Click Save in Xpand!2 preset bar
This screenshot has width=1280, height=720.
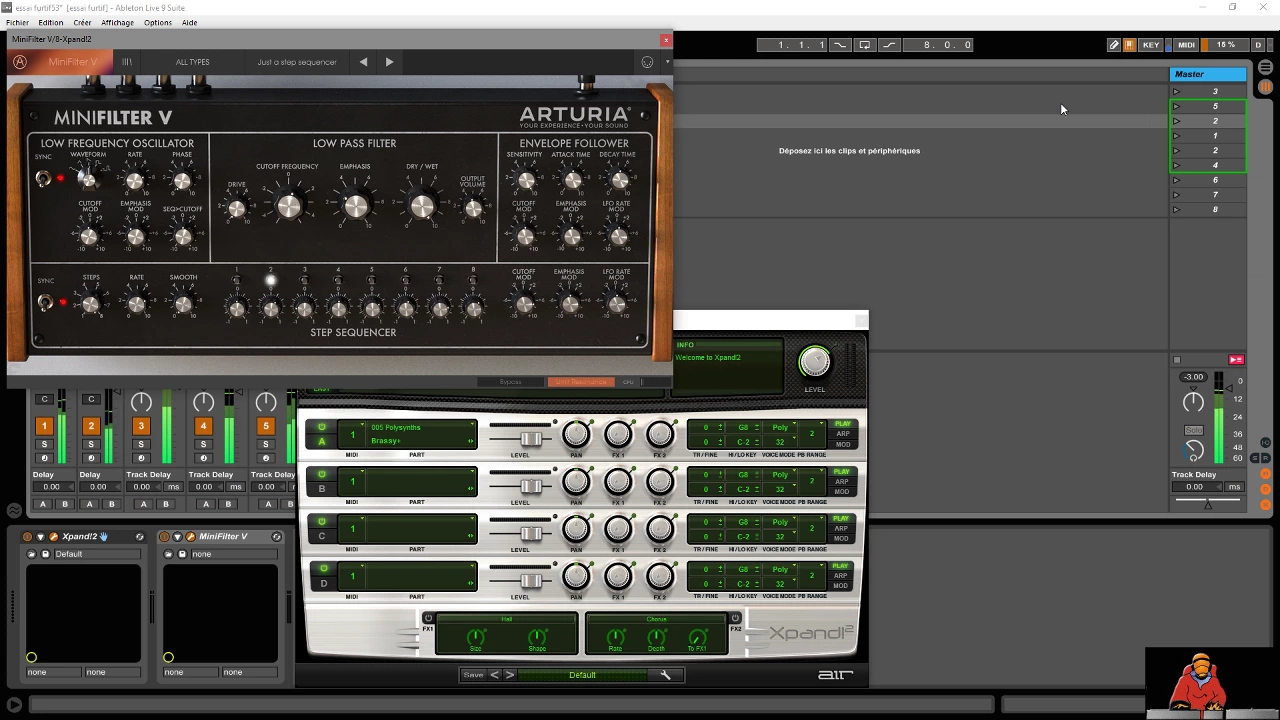tap(473, 675)
